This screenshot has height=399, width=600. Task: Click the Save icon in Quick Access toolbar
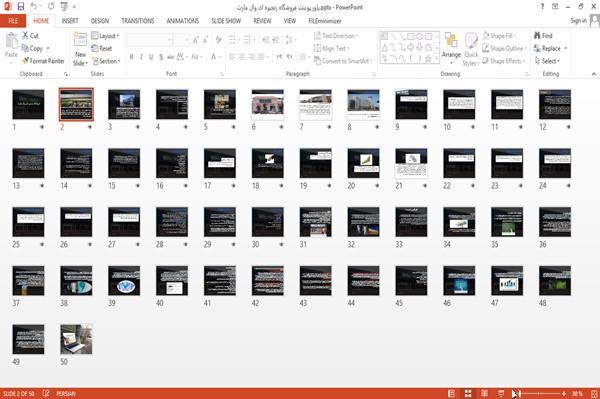coord(21,7)
